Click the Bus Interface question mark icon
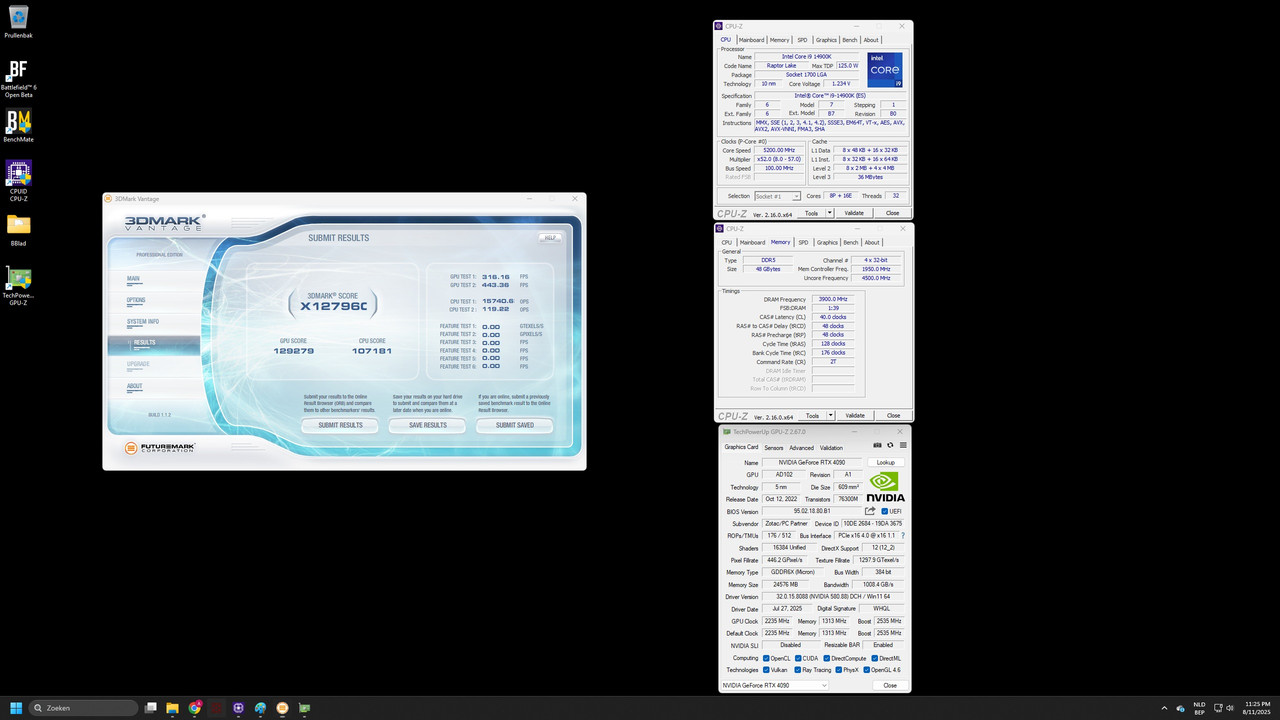Image resolution: width=1280 pixels, height=720 pixels. (903, 536)
